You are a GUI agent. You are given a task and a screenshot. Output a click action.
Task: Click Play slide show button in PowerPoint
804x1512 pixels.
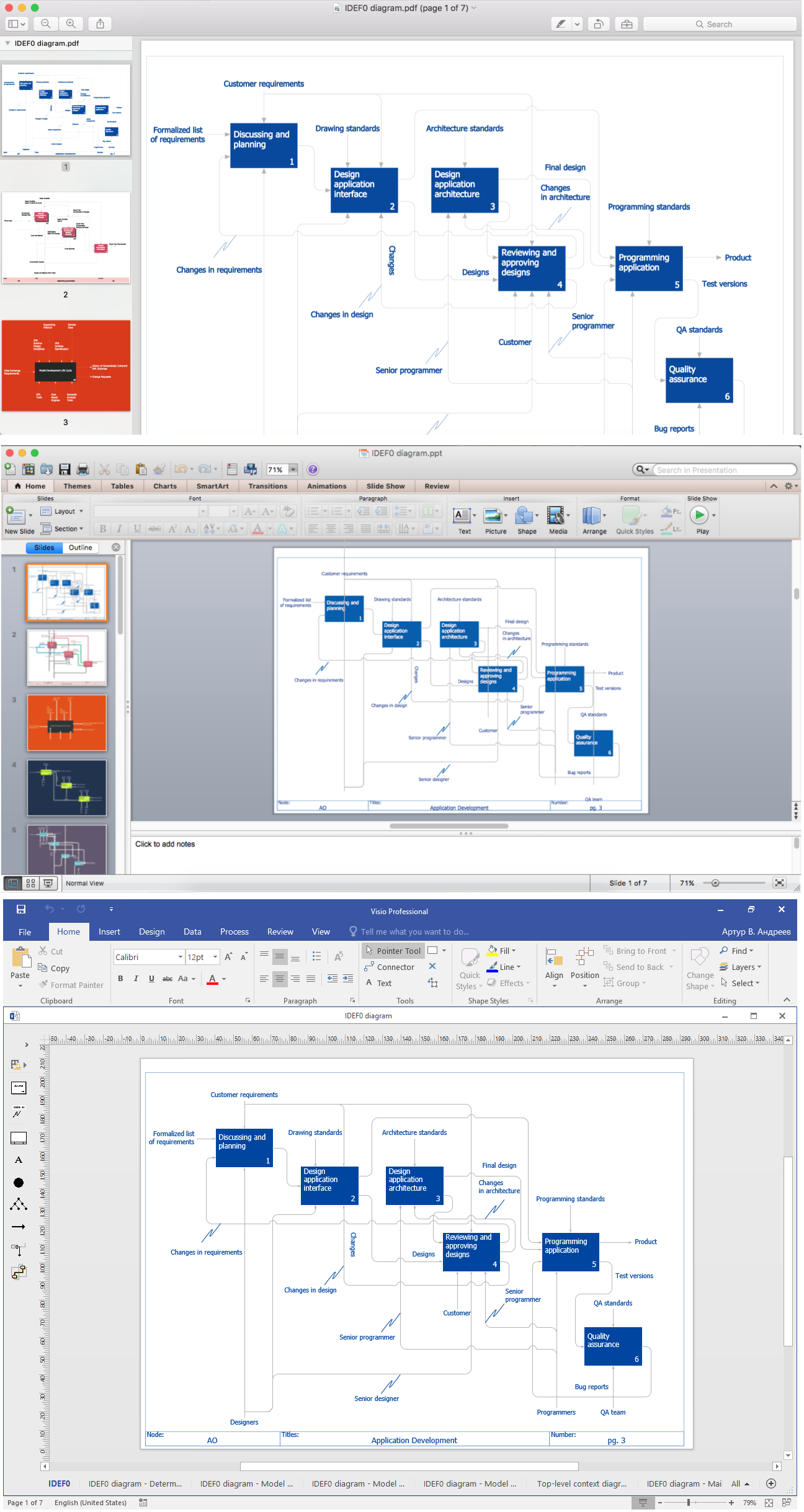click(x=702, y=520)
